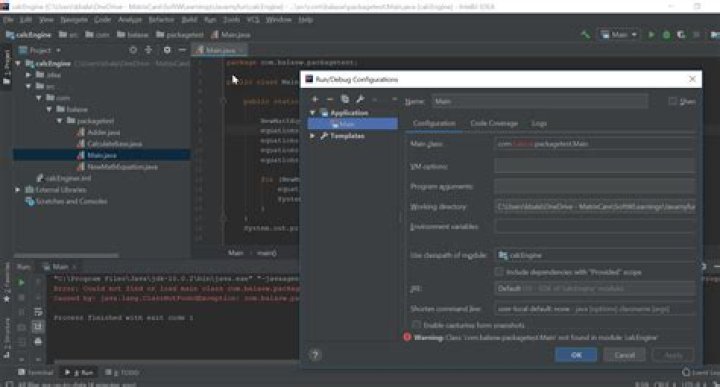Image resolution: width=720 pixels, height=387 pixels.
Task: Start debugging with the bug icon
Action: (x=666, y=34)
